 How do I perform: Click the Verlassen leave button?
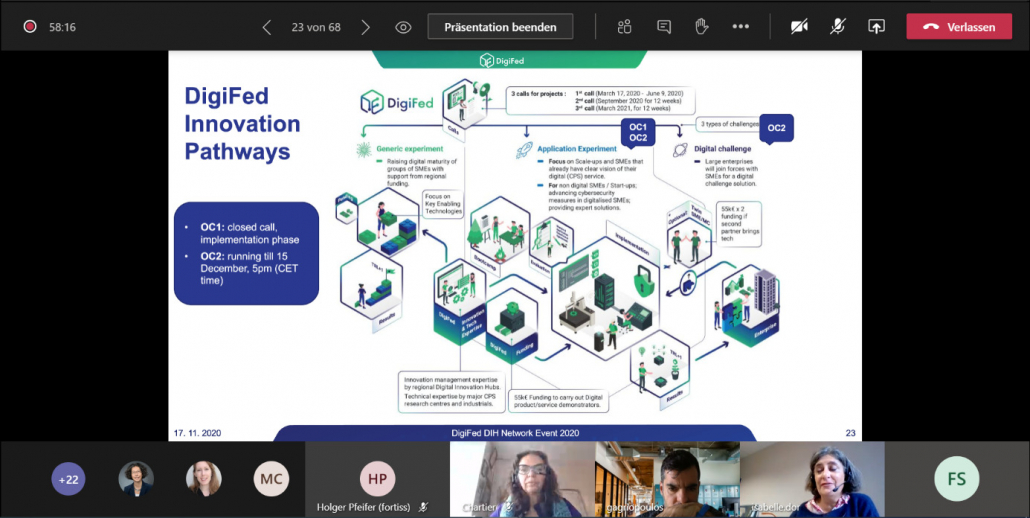[959, 27]
